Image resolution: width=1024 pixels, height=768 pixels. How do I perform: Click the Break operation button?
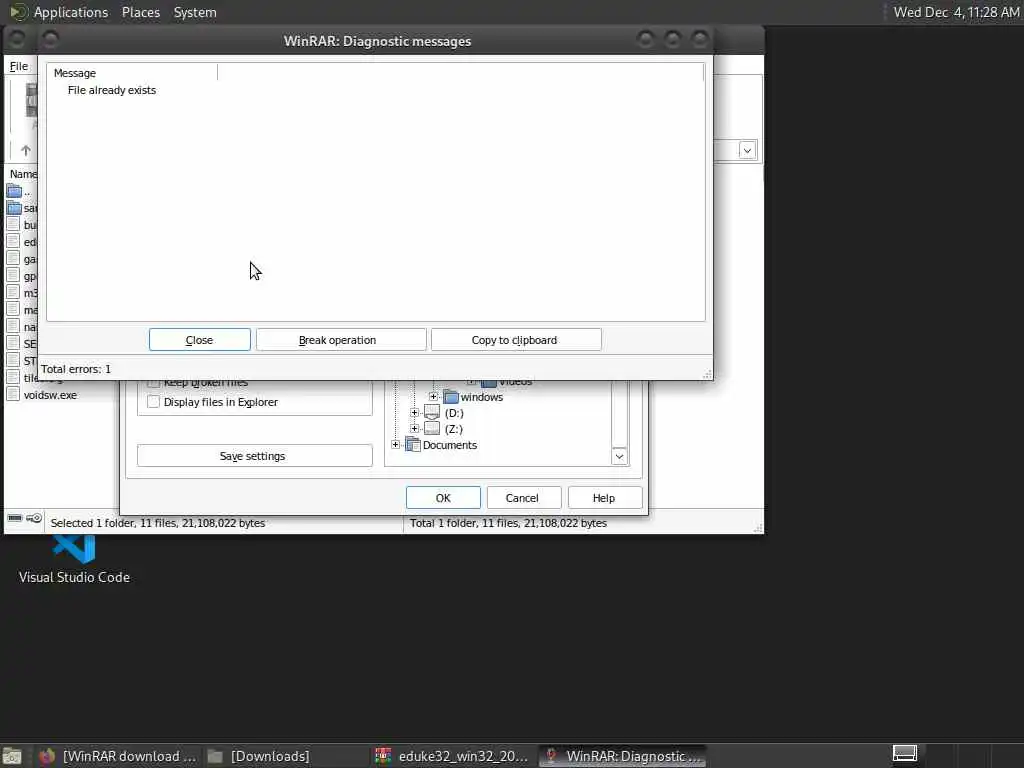pyautogui.click(x=341, y=340)
